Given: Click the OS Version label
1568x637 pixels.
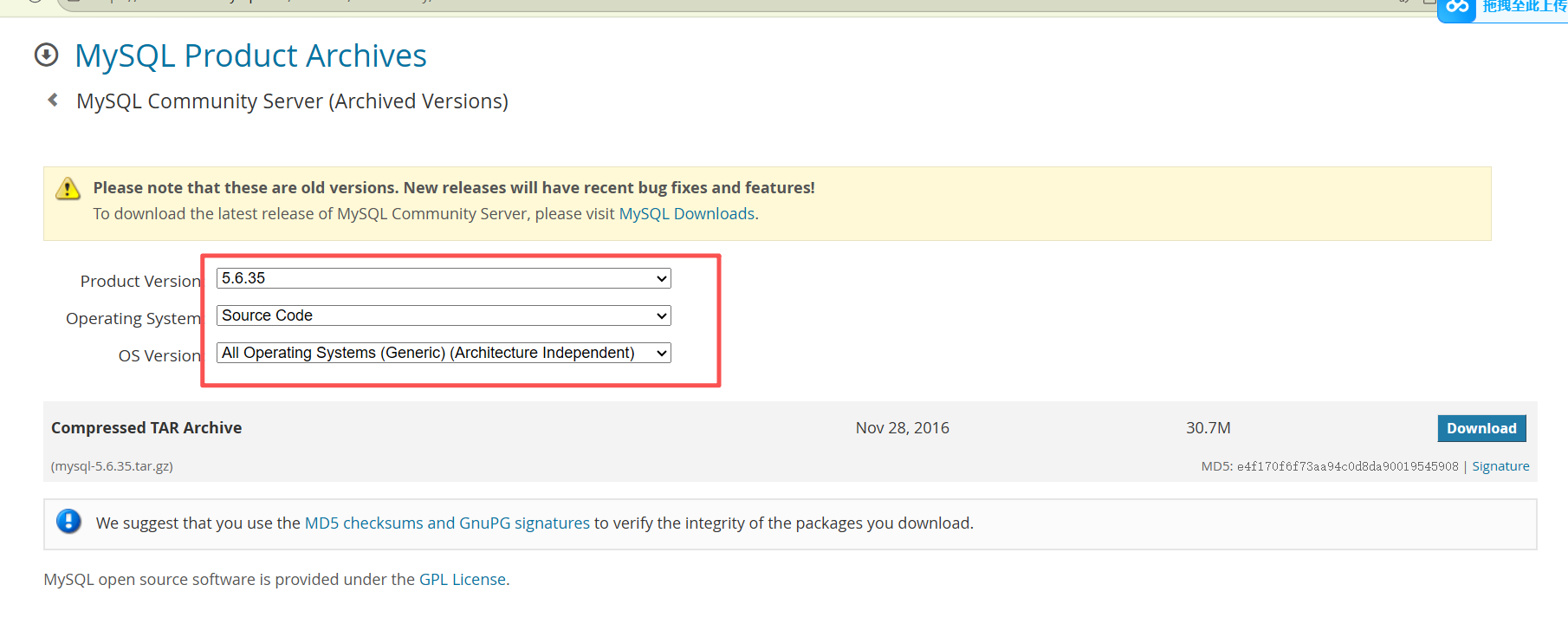Looking at the screenshot, I should (159, 356).
